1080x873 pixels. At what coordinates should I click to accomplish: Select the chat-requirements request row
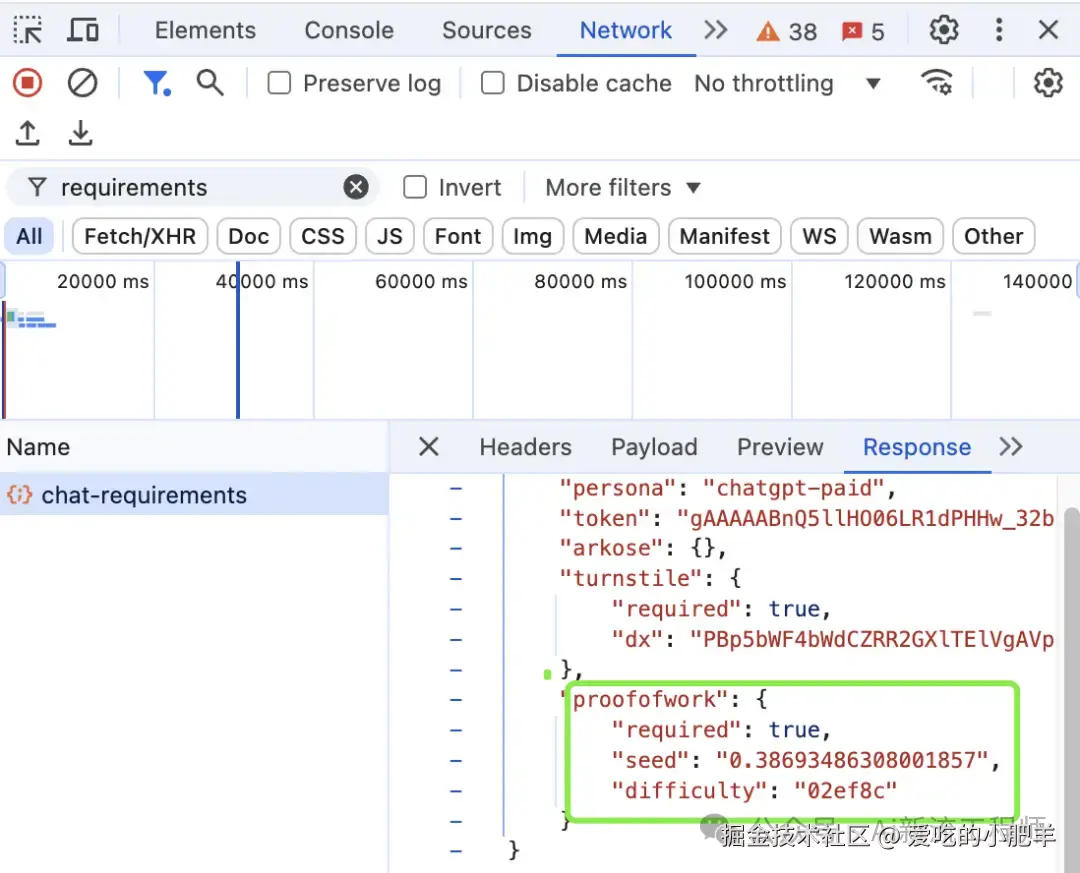194,495
